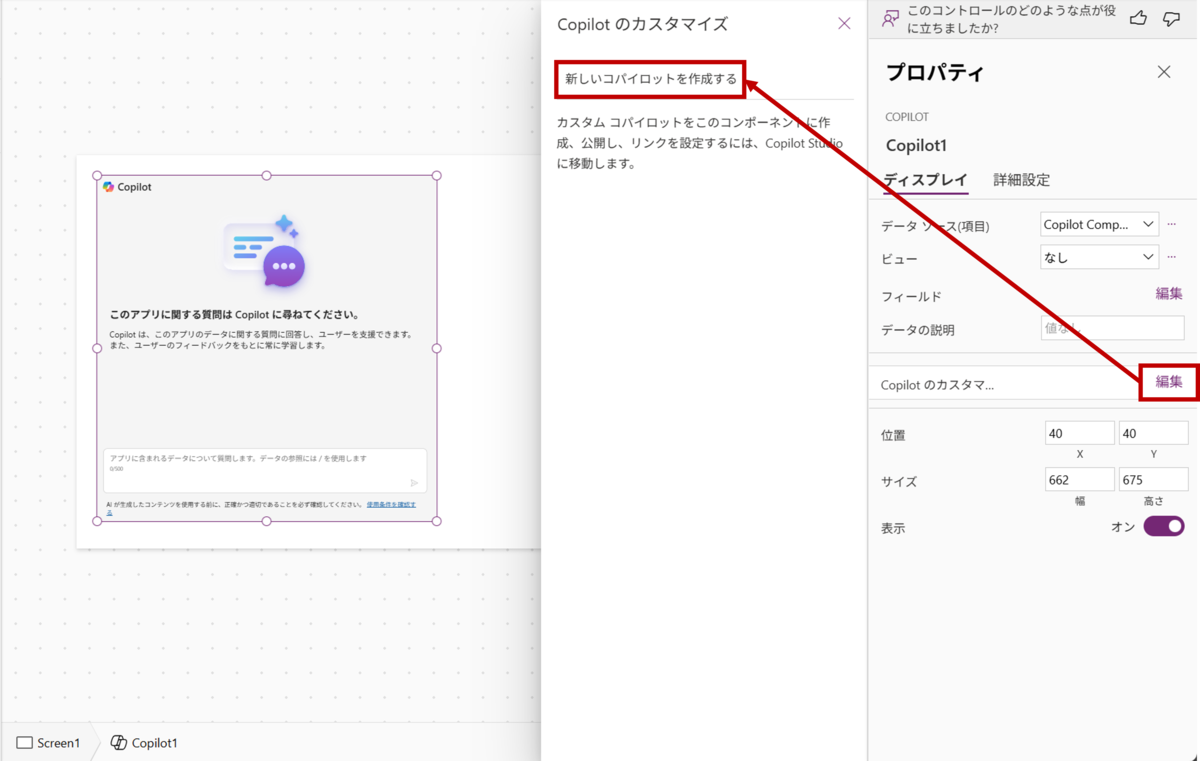Open the データ ソース Copilot Comp... dropdown
The image size is (1200, 761).
[x=1099, y=224]
